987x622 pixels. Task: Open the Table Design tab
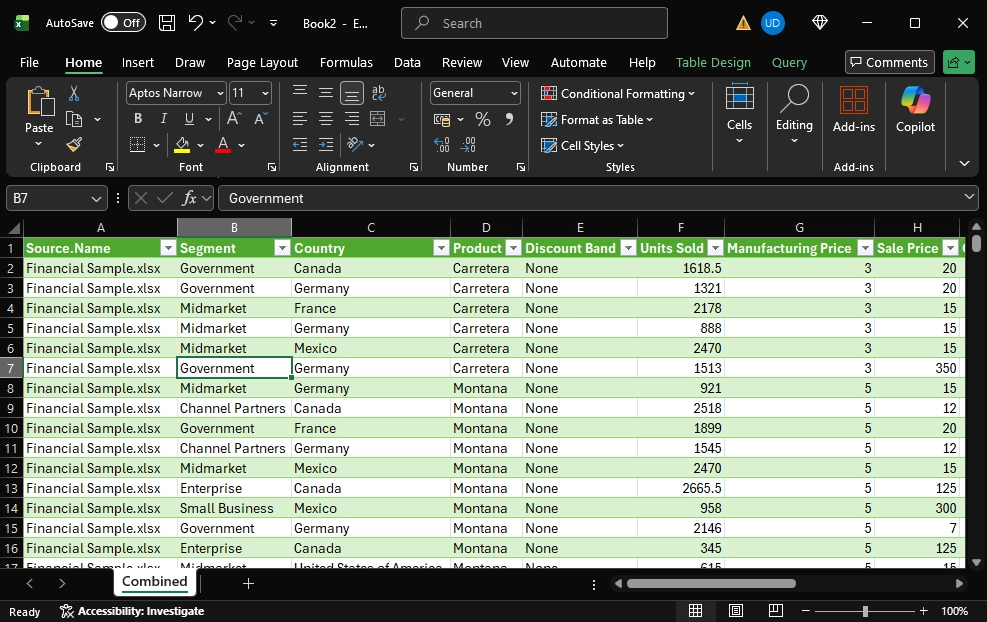point(713,62)
